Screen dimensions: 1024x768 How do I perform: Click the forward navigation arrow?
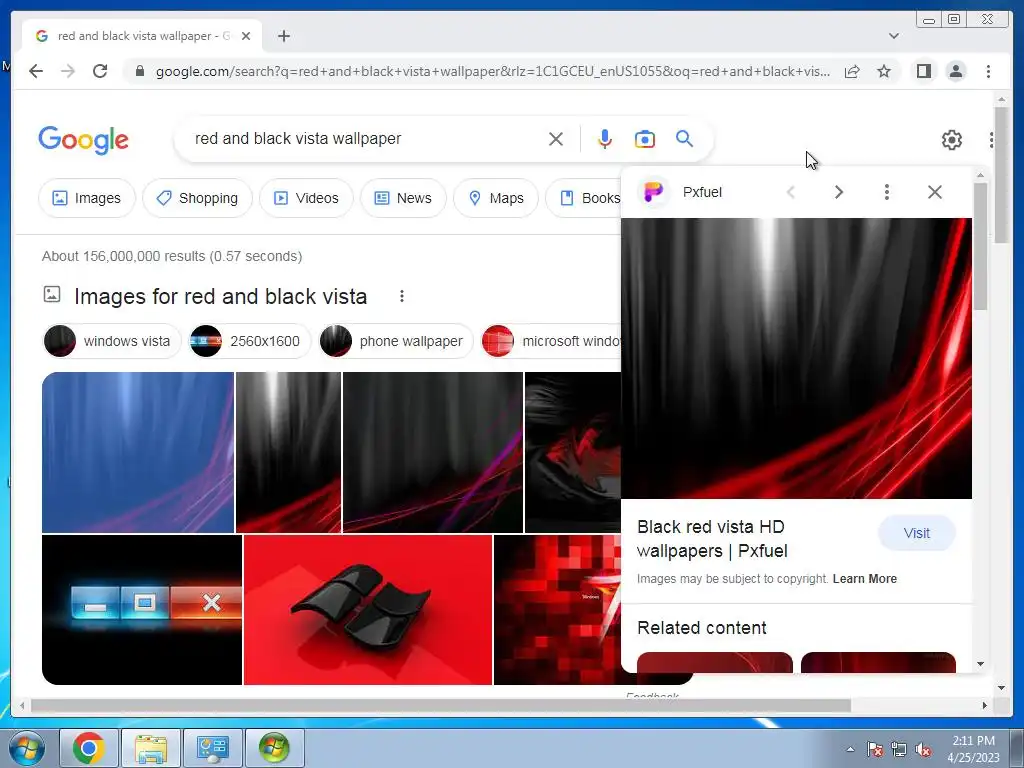68,71
